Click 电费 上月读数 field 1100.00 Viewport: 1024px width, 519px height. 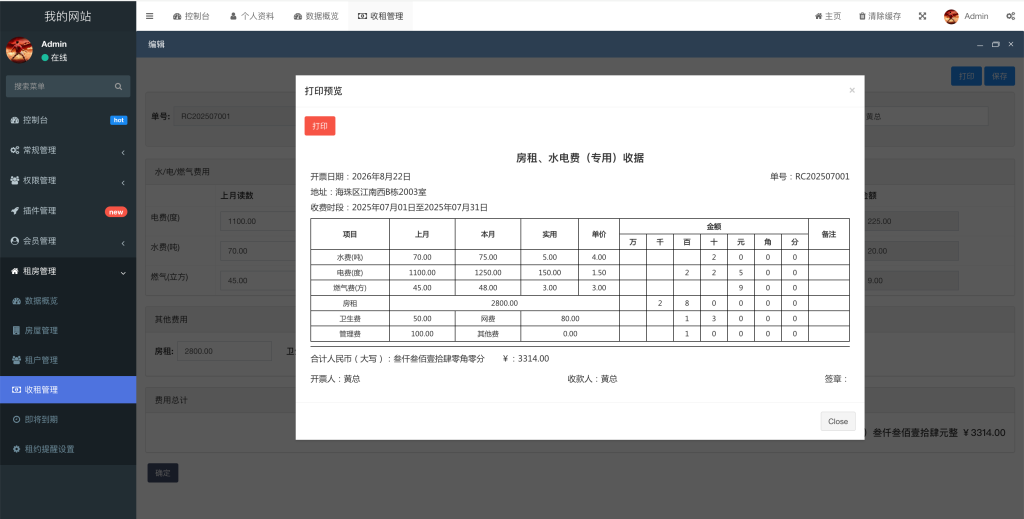[259, 221]
